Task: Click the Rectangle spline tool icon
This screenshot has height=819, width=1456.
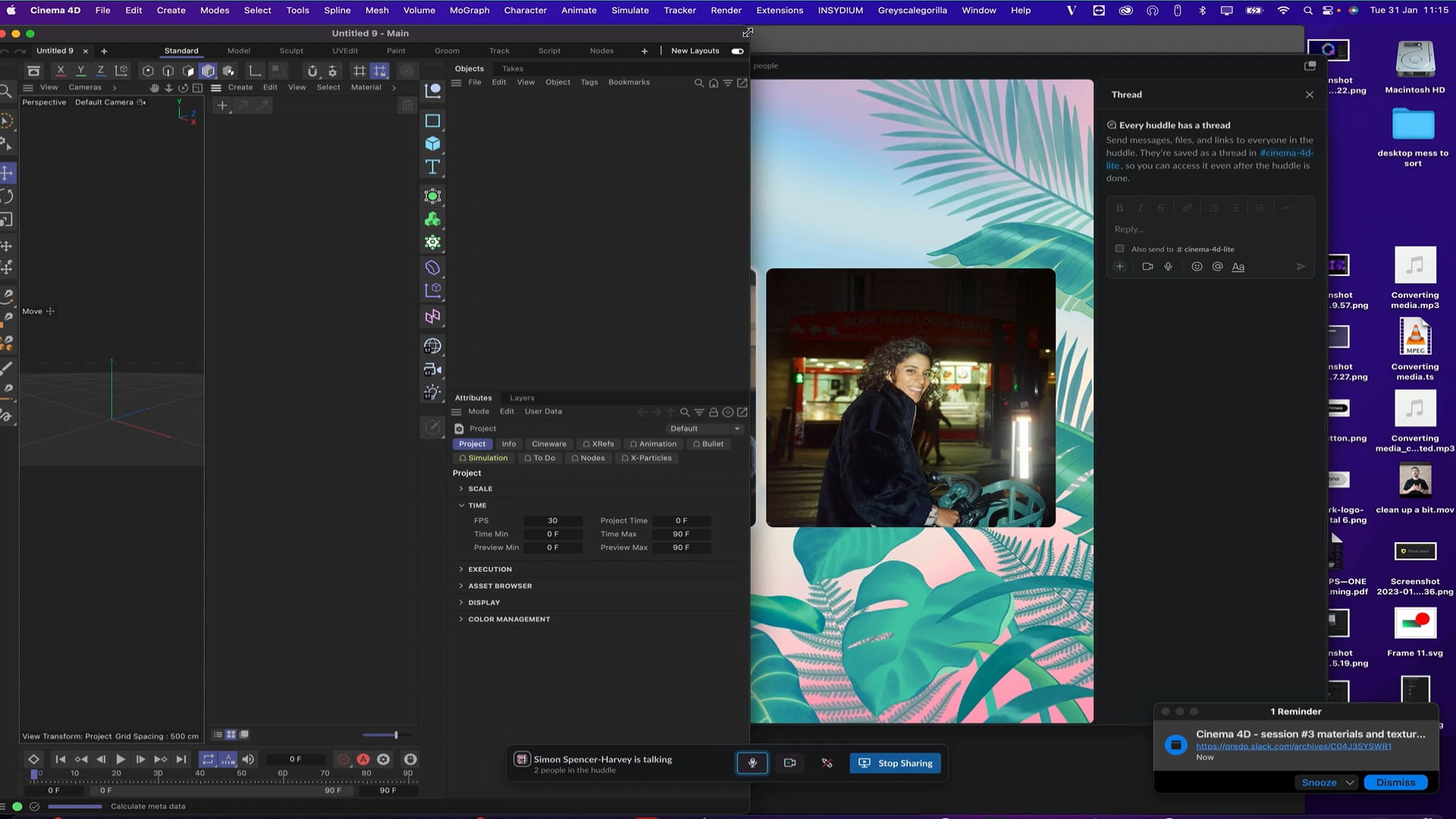Action: coord(432,121)
